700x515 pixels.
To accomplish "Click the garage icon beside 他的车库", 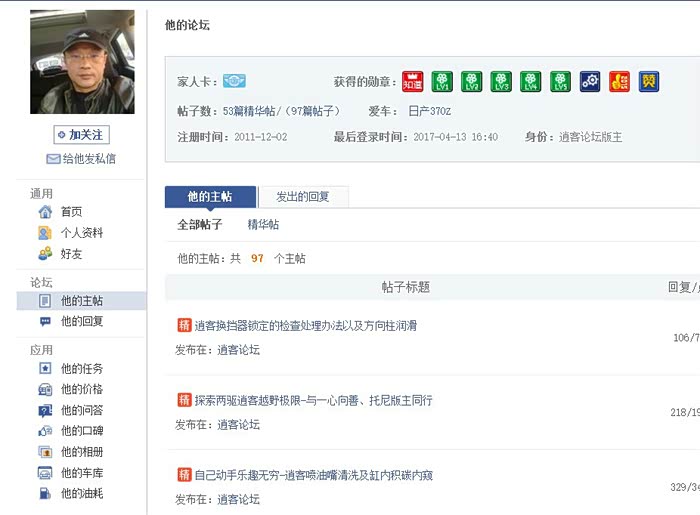I will [45, 473].
